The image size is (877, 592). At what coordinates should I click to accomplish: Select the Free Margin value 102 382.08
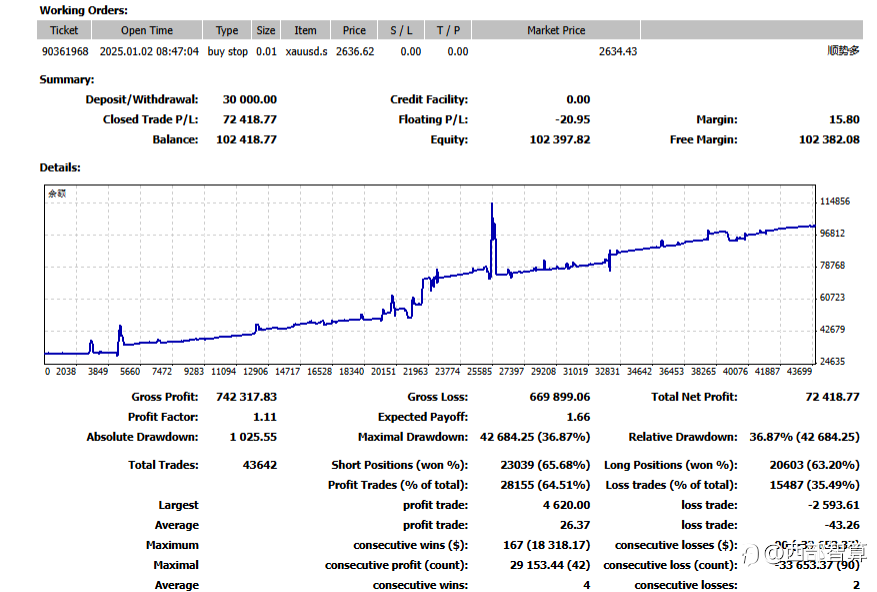point(829,140)
